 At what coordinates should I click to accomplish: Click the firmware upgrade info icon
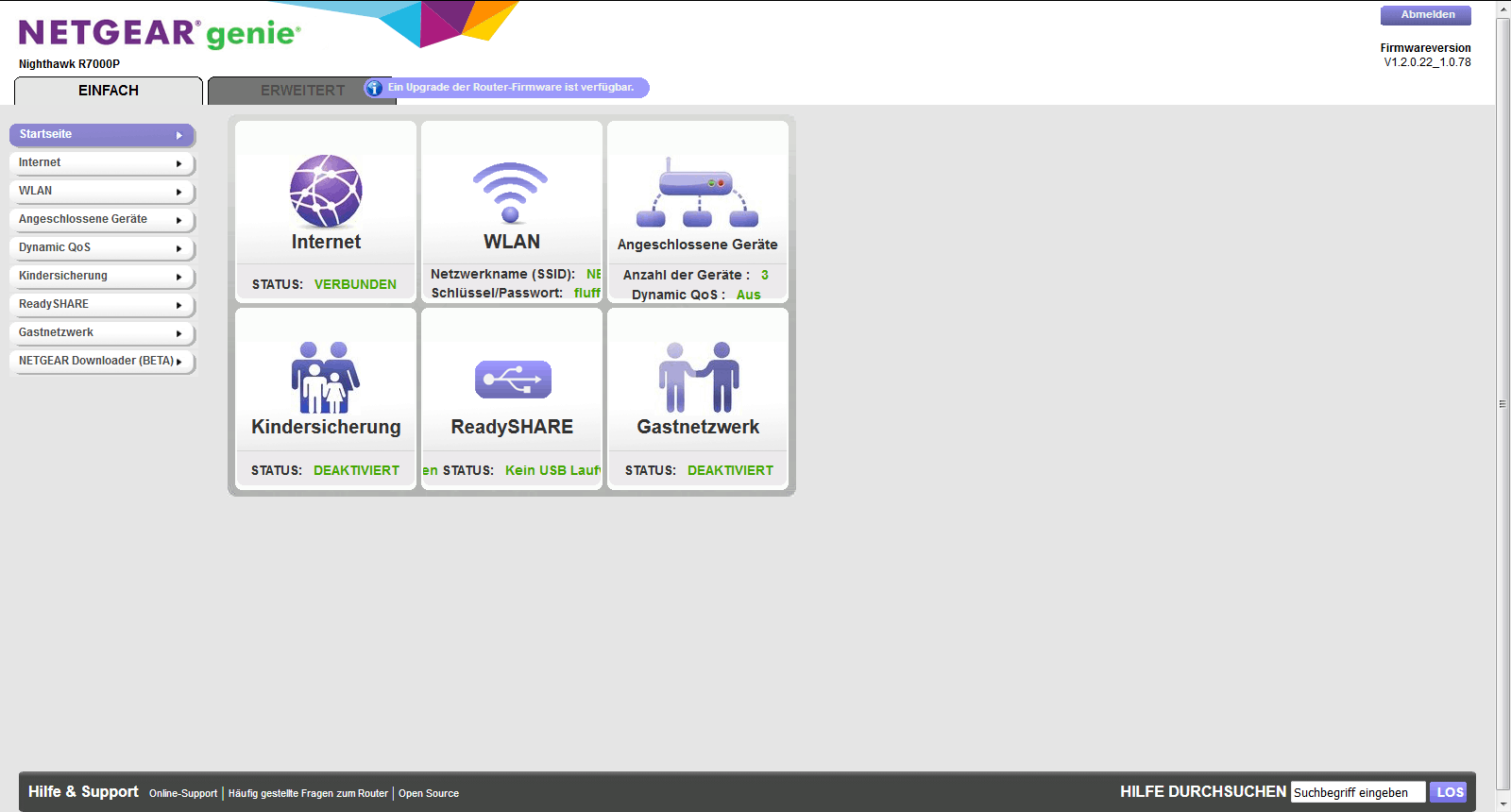coord(374,88)
